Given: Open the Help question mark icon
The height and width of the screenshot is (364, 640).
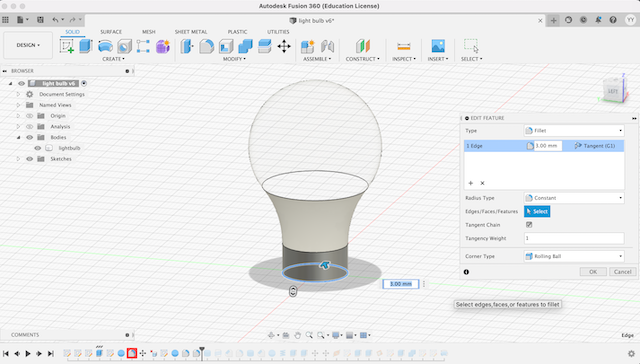Looking at the screenshot, I should click(x=613, y=20).
